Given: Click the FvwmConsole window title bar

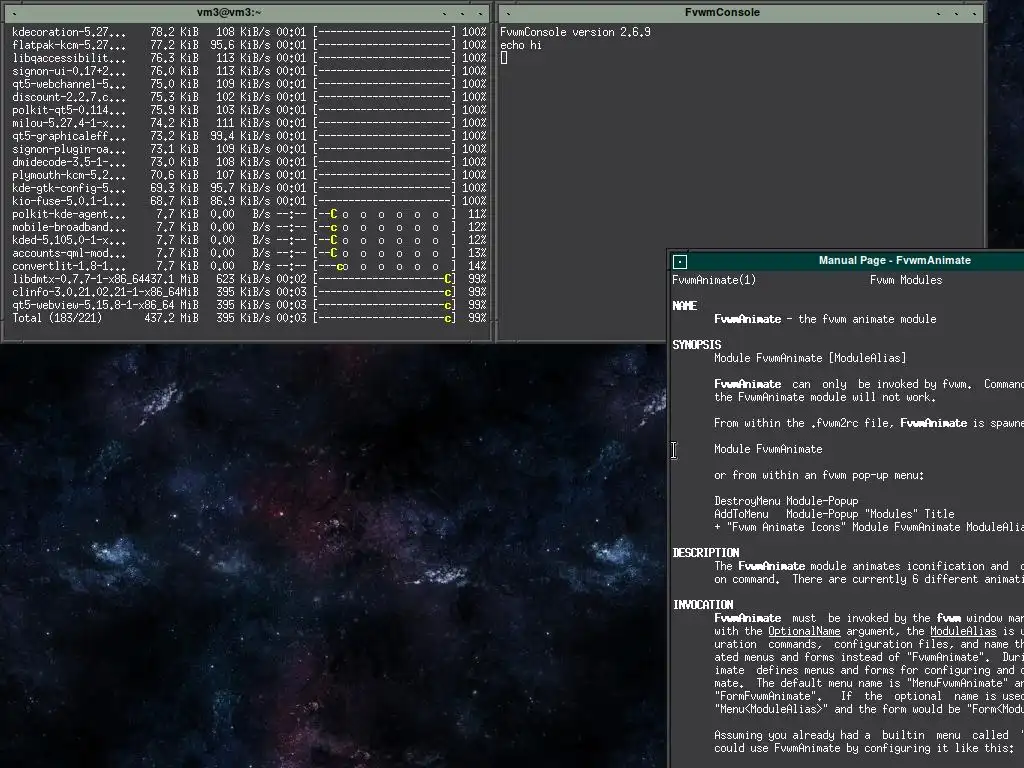Looking at the screenshot, I should coord(722,12).
